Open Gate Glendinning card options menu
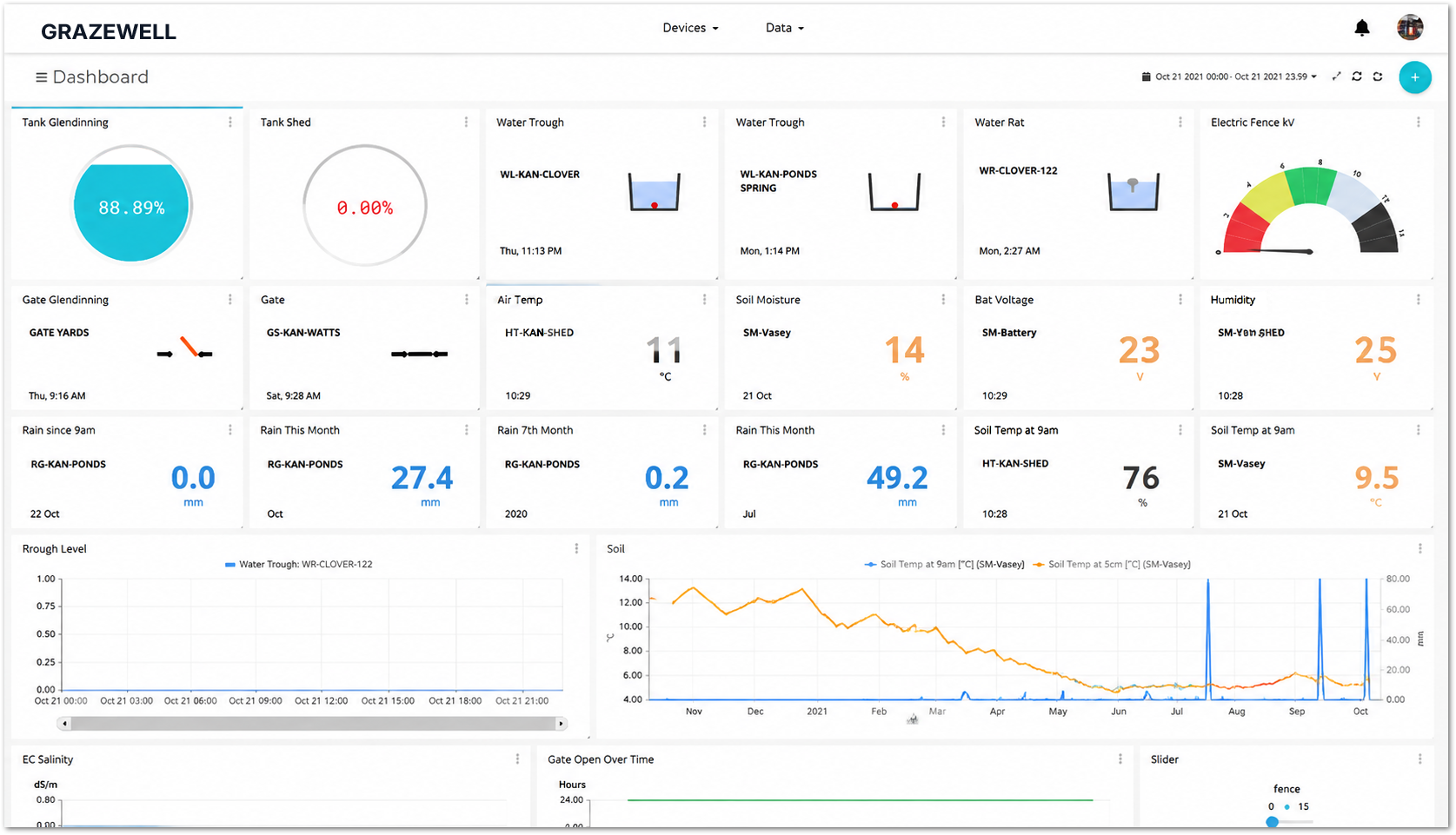This screenshot has height=835, width=1456. tap(230, 300)
